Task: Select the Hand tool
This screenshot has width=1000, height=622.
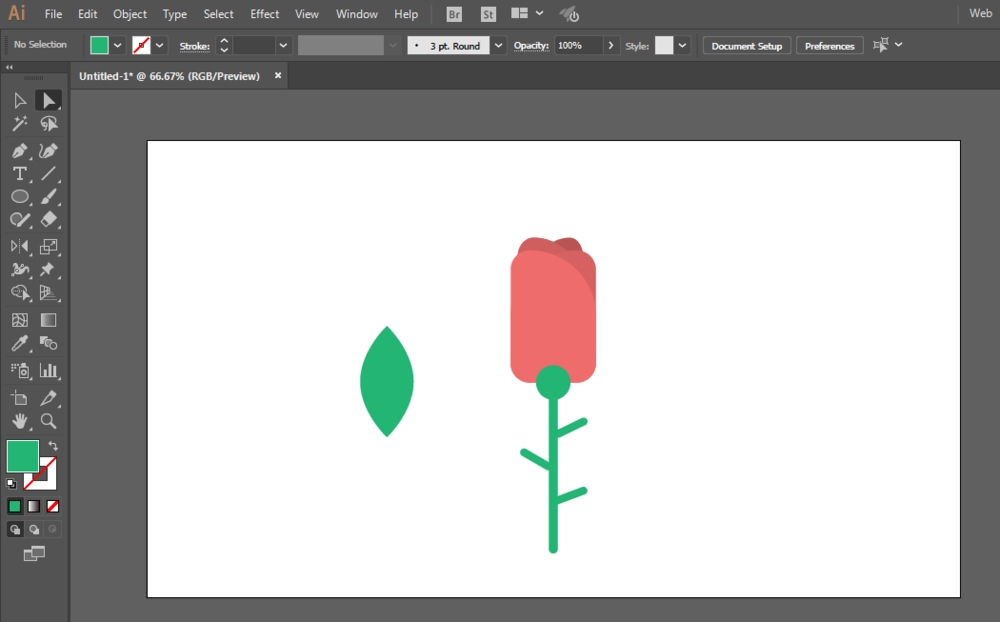Action: 19,421
